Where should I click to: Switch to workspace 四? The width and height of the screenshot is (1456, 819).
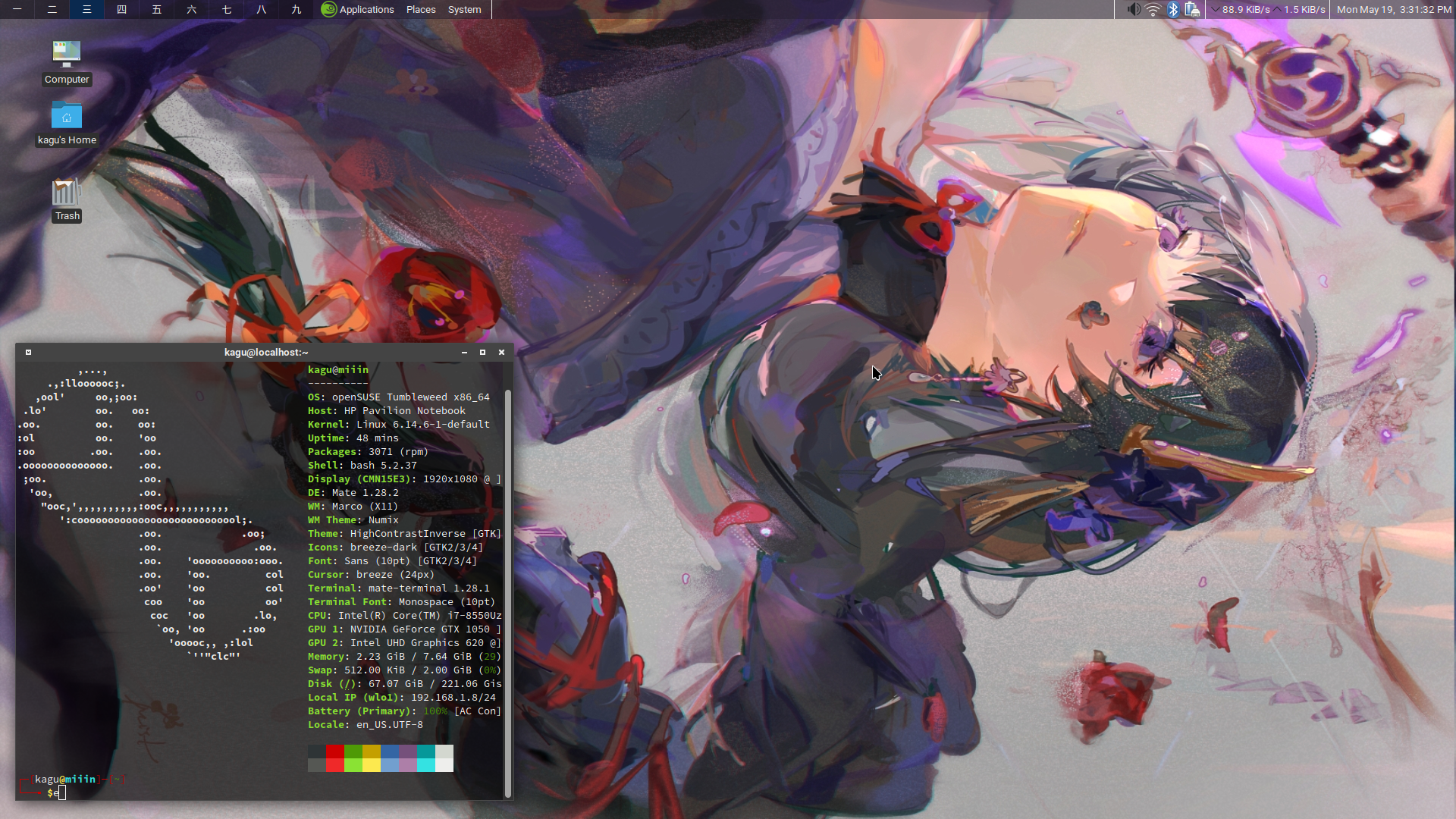pyautogui.click(x=121, y=9)
